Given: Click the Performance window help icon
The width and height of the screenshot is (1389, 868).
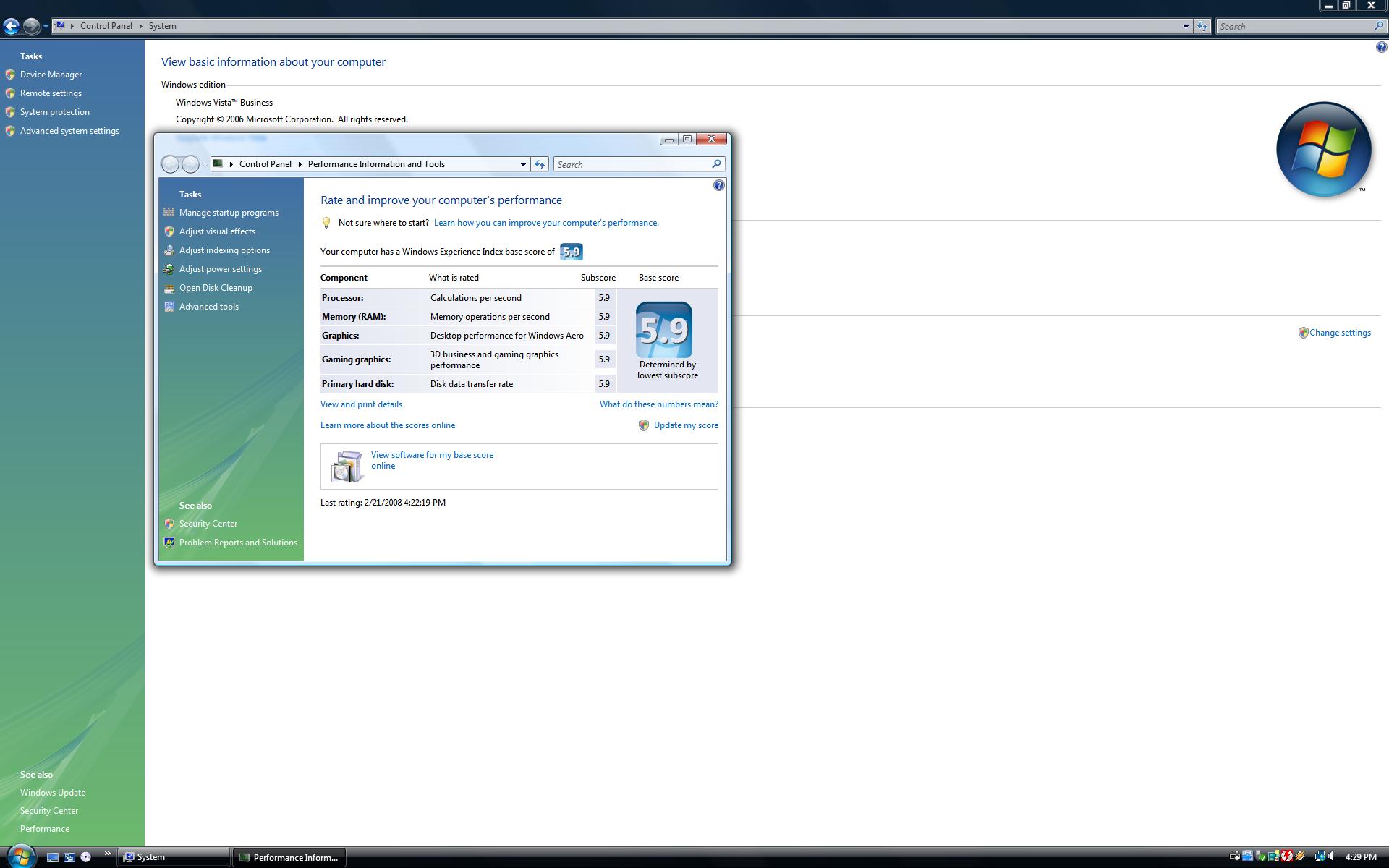Looking at the screenshot, I should click(x=718, y=186).
